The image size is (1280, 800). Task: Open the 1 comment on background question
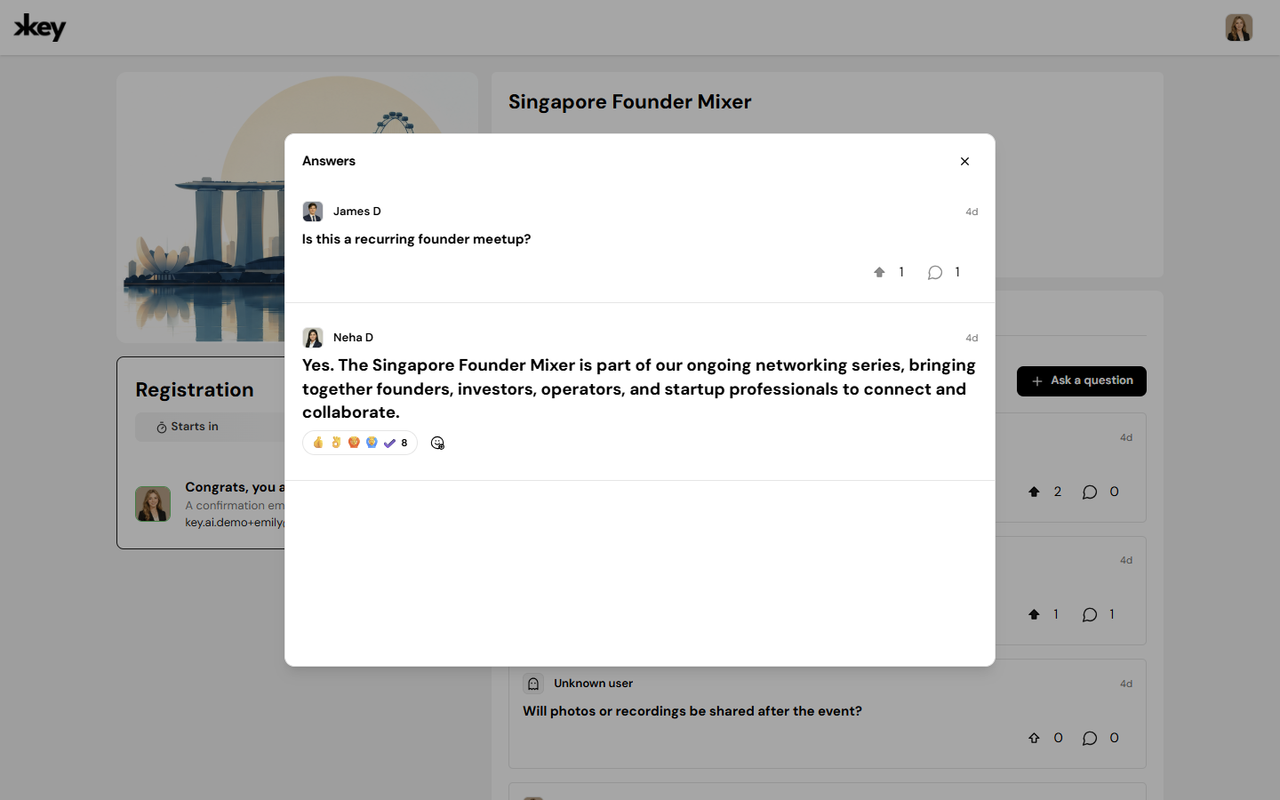[1090, 615]
